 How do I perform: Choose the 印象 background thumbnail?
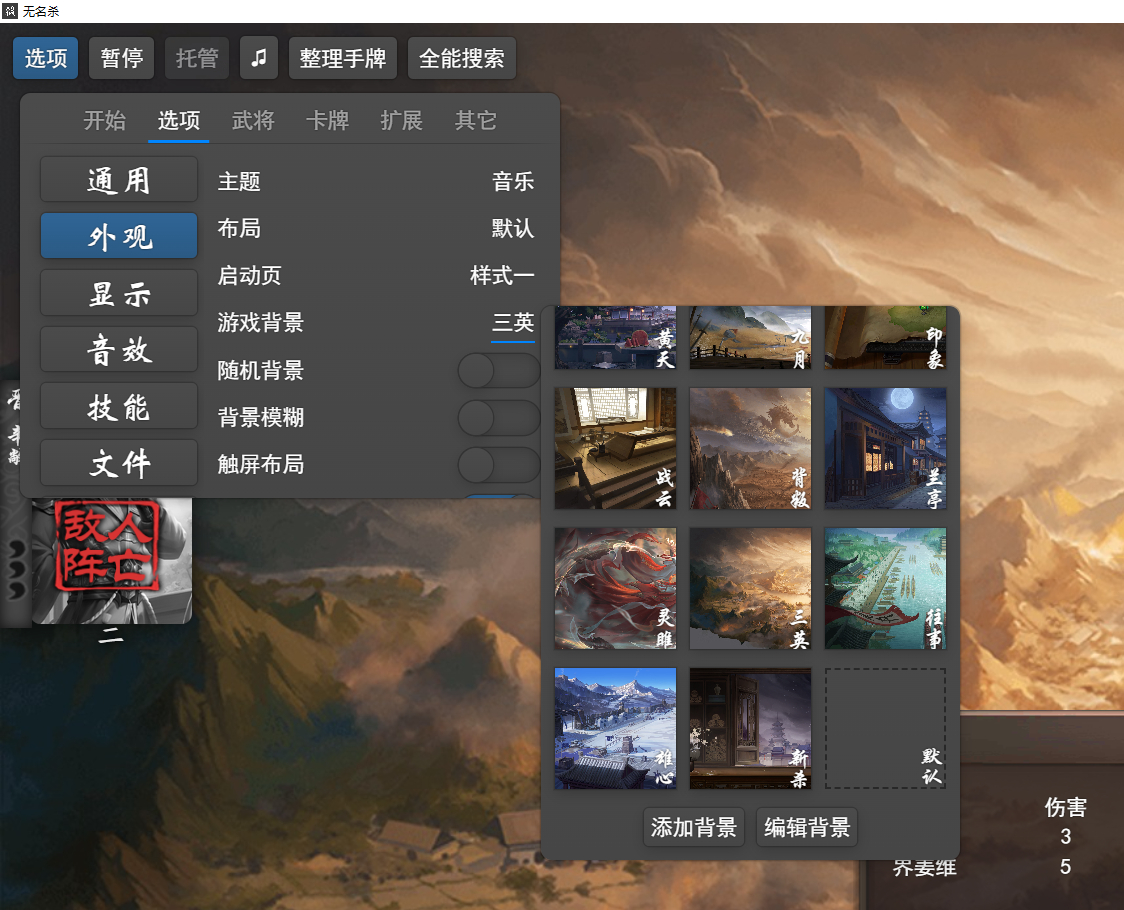[885, 338]
